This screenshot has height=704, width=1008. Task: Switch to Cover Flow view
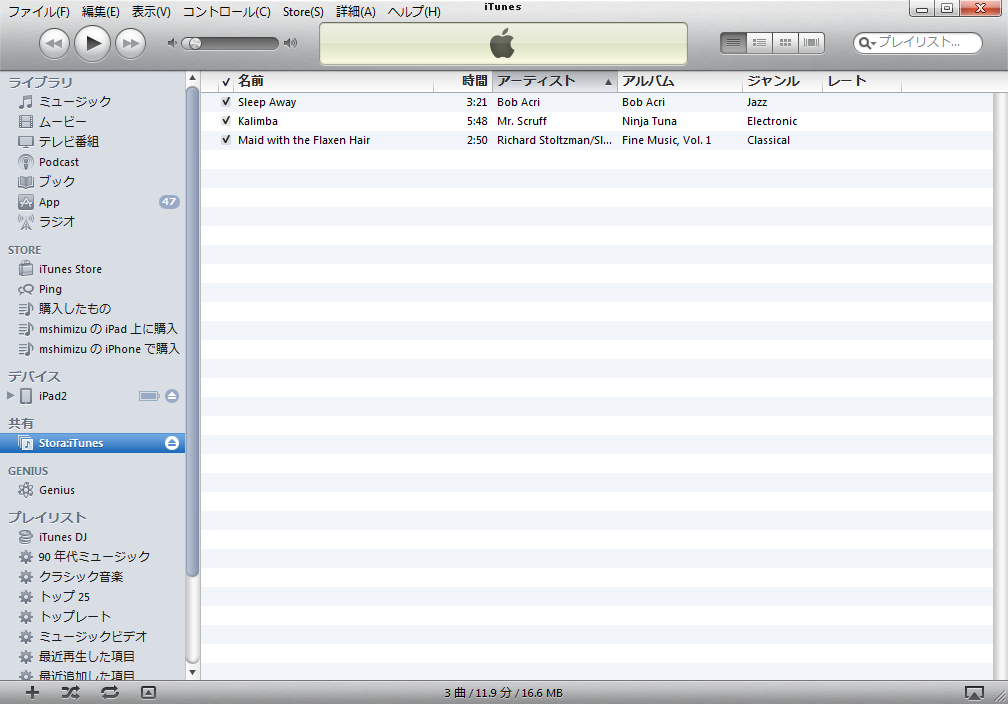coord(812,42)
